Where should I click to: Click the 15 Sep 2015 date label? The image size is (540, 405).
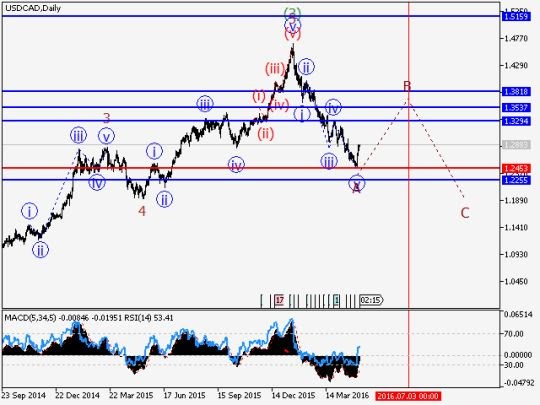coord(239,395)
